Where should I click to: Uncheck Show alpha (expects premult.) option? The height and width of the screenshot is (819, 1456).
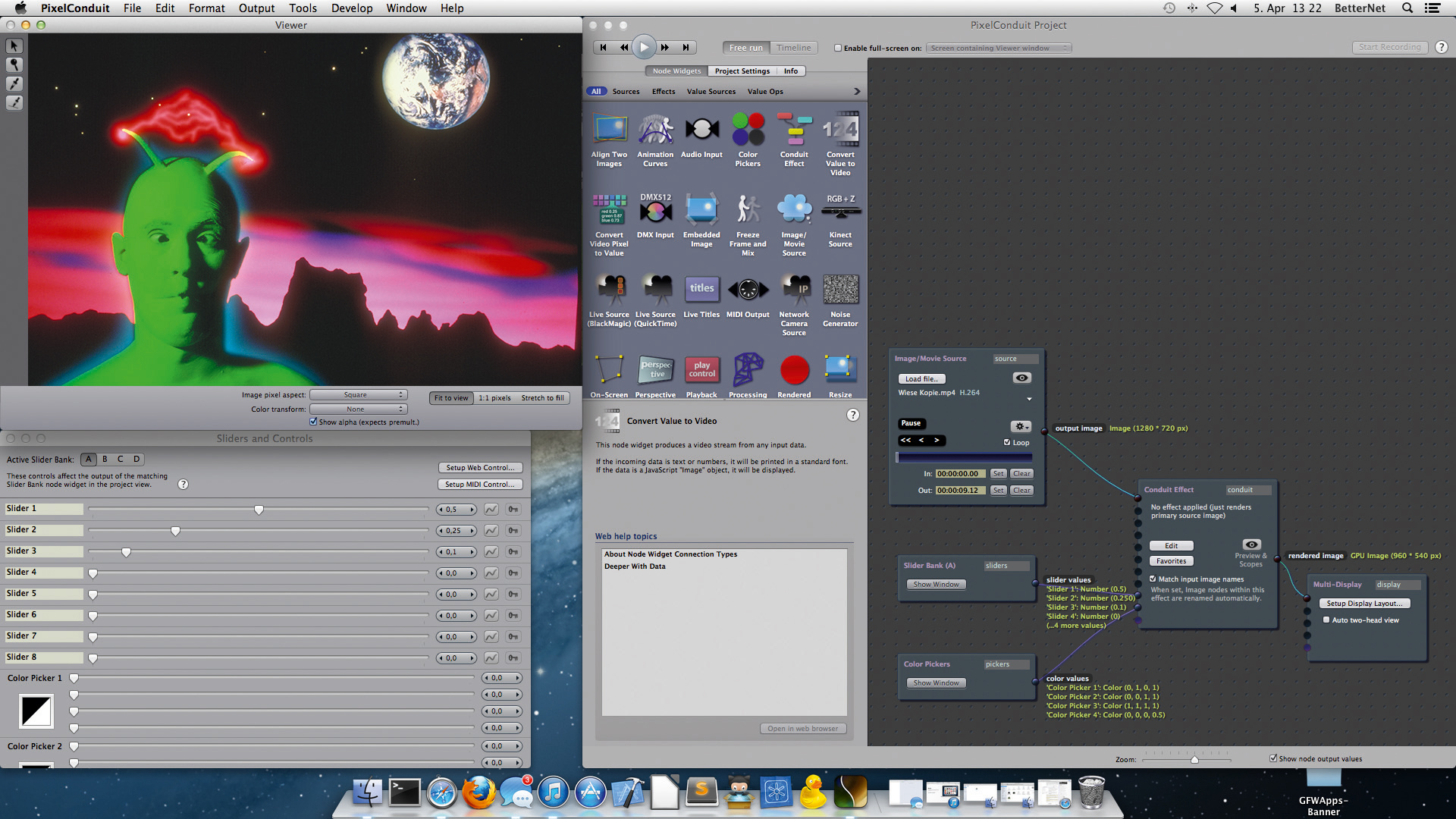[313, 422]
